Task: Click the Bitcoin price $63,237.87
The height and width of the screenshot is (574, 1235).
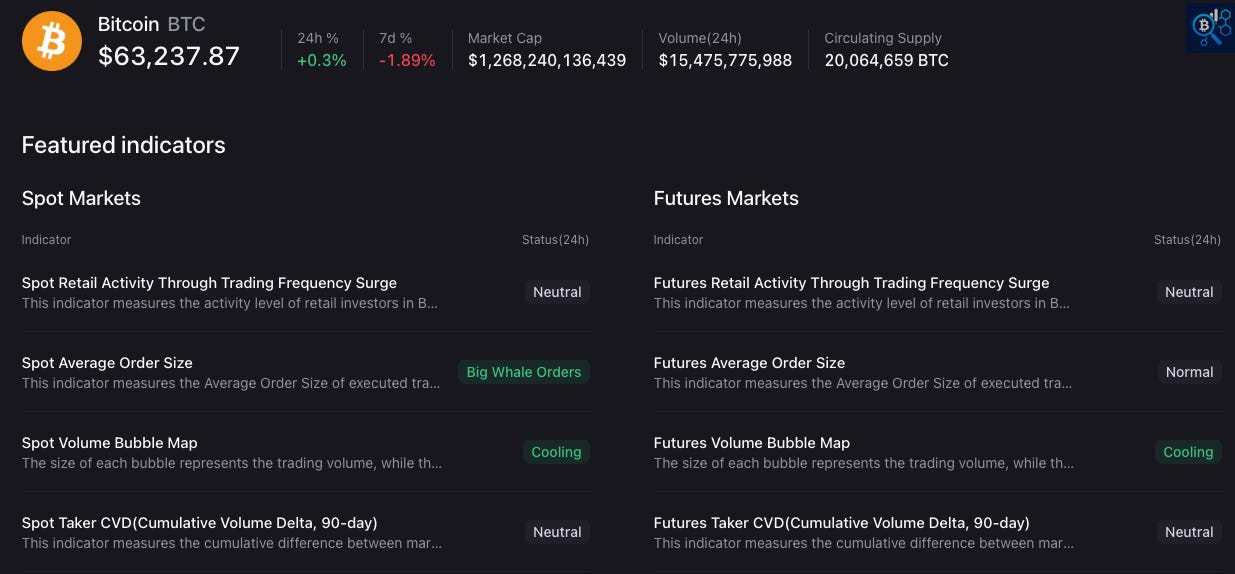Action: pyautogui.click(x=169, y=56)
